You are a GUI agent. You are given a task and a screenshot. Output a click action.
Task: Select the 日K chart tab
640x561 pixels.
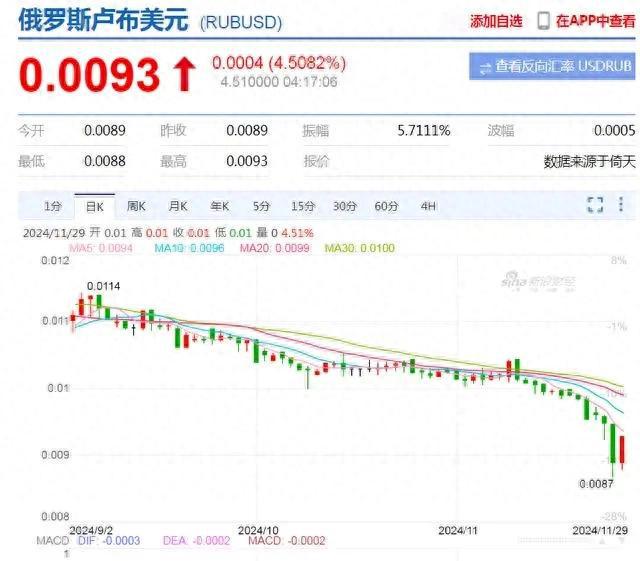coord(94,206)
